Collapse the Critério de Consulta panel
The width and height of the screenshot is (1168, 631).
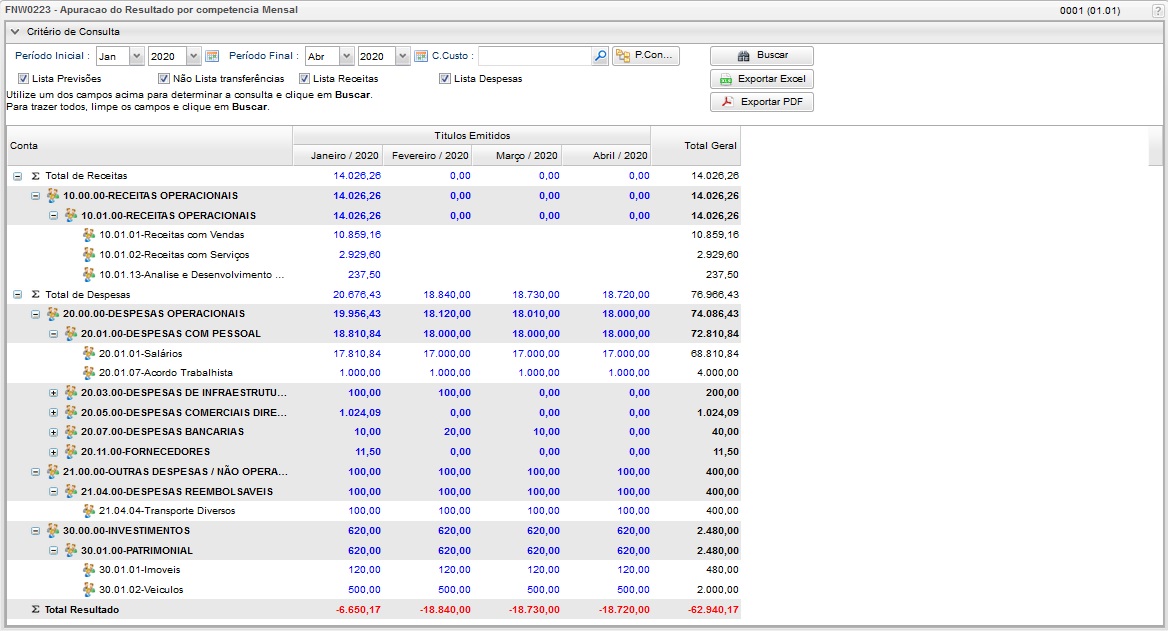(x=15, y=32)
